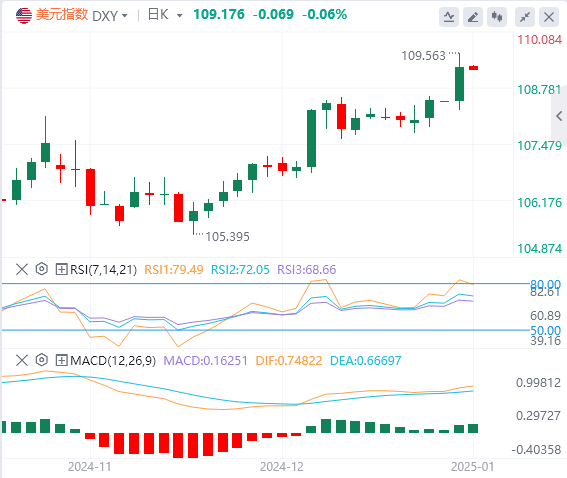Collapse chart with the shrink arrows icon
The image size is (567, 478).
point(525,17)
